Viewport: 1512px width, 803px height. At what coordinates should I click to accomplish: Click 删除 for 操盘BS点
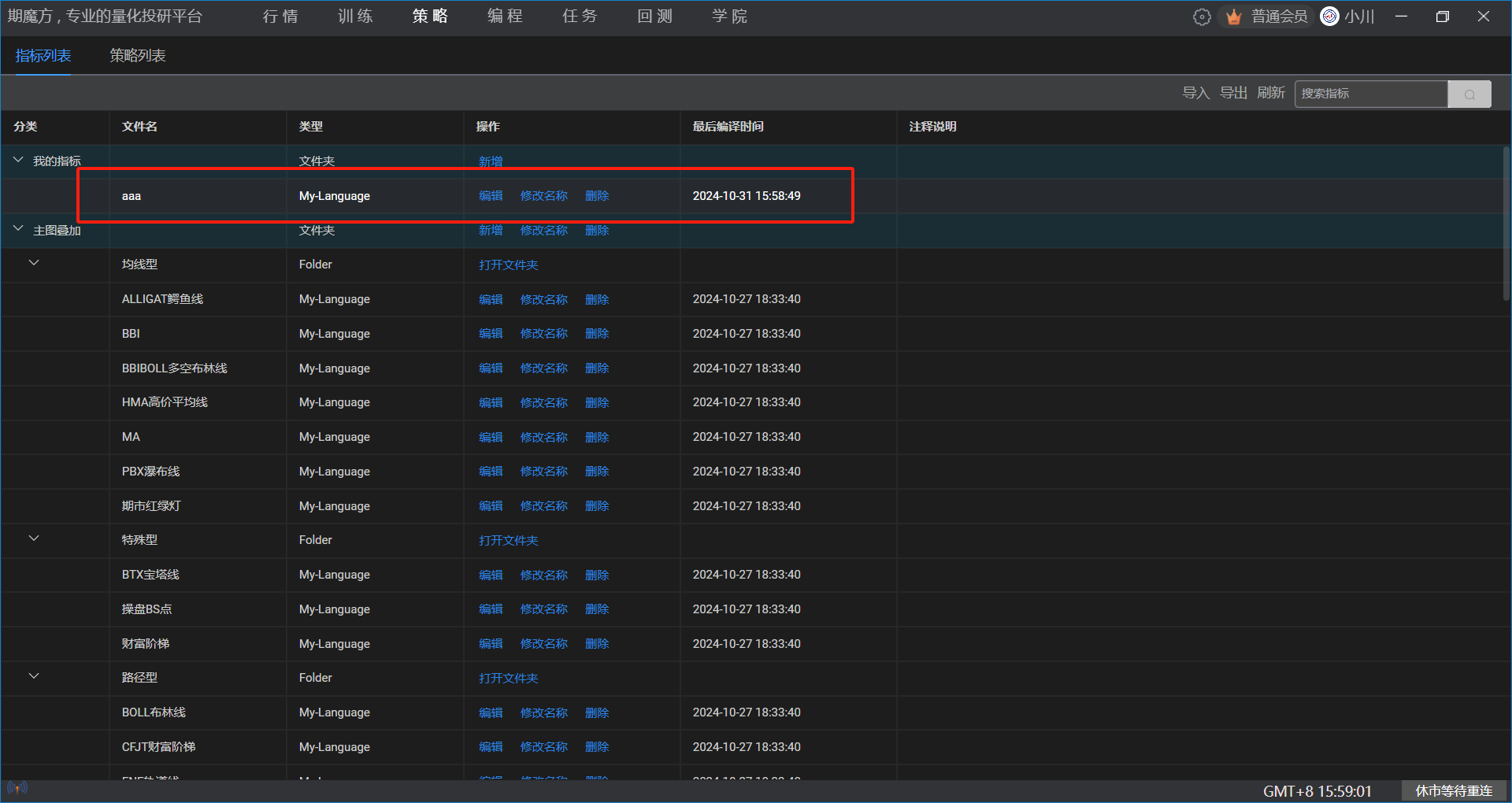pyautogui.click(x=597, y=609)
